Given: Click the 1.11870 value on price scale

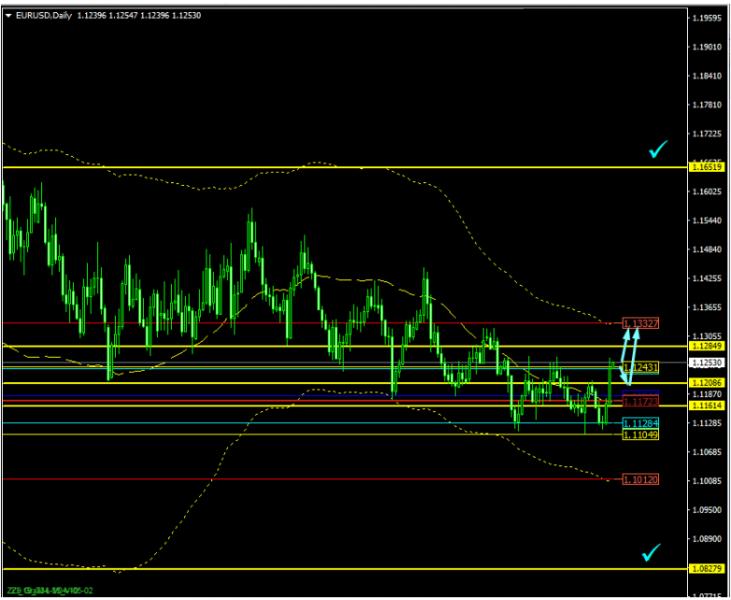Looking at the screenshot, I should tap(707, 394).
